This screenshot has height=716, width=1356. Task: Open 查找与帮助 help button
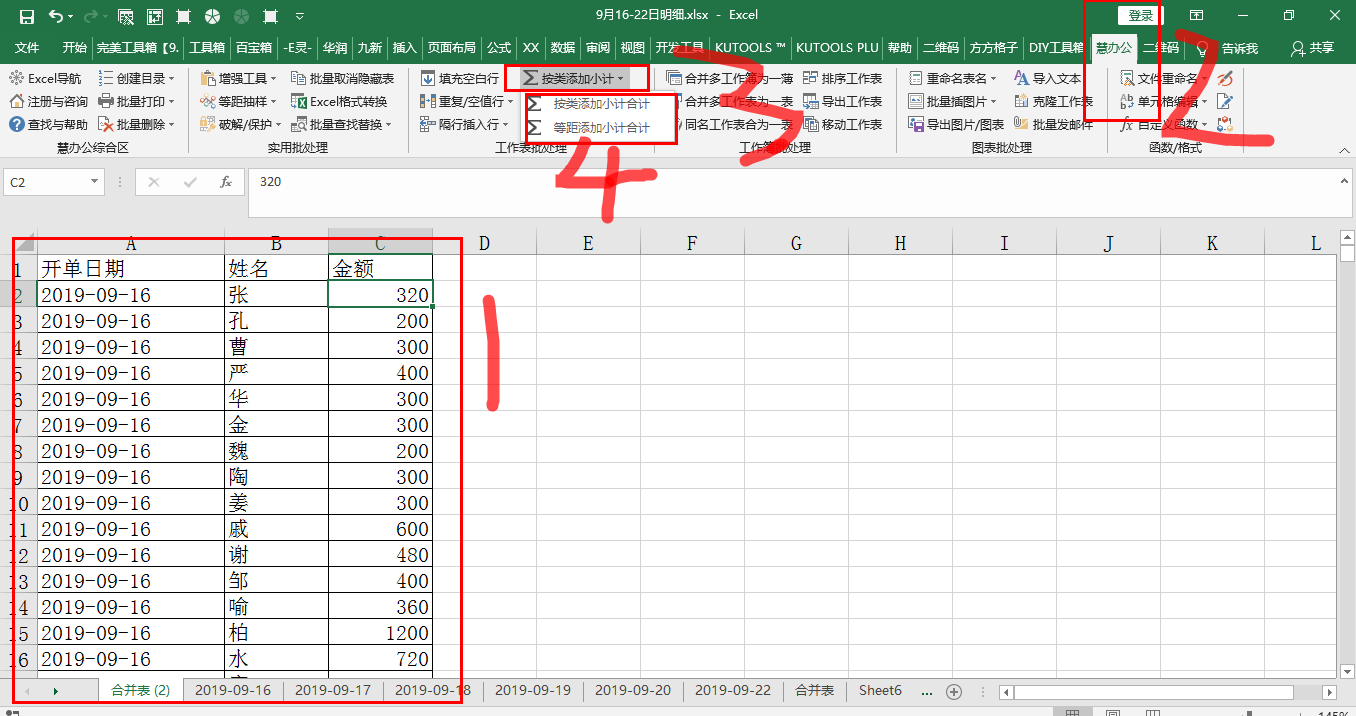(x=49, y=124)
